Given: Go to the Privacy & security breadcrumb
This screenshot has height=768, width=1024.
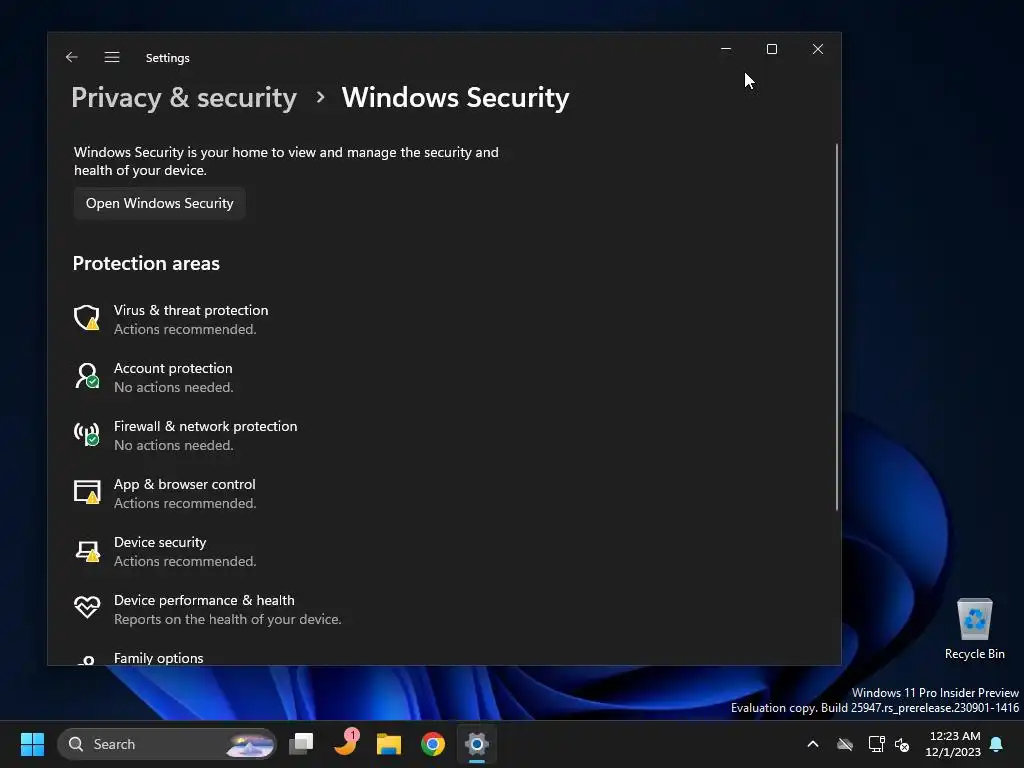Looking at the screenshot, I should [184, 98].
